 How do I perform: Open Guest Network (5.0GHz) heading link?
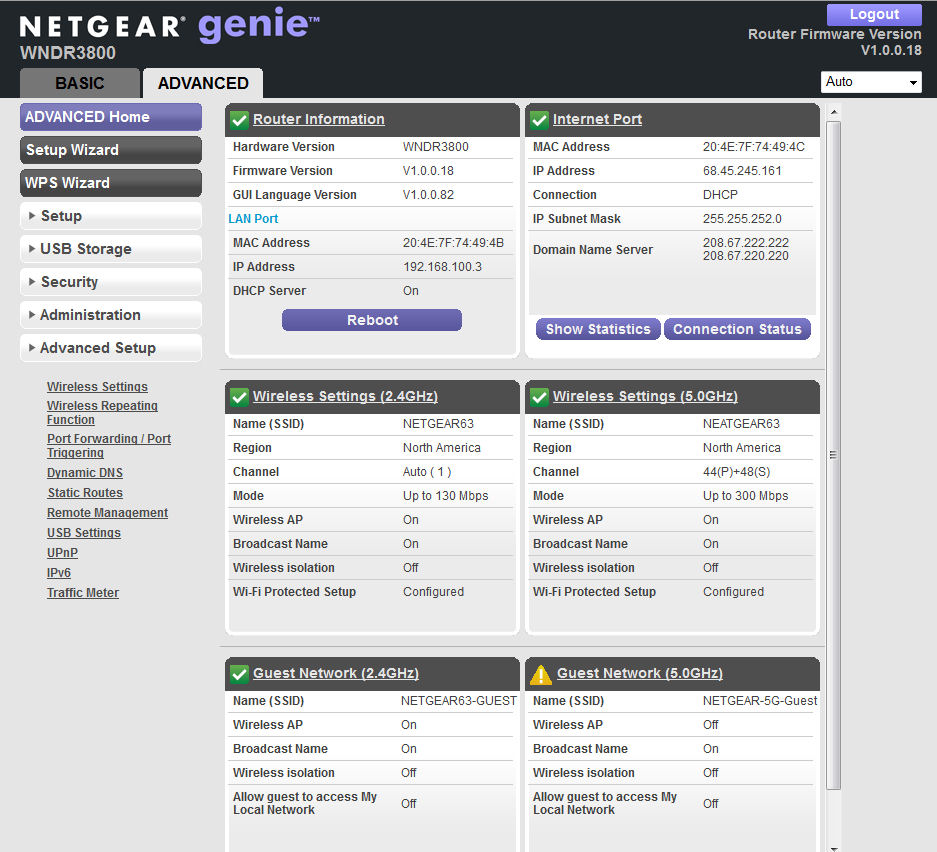(x=640, y=673)
